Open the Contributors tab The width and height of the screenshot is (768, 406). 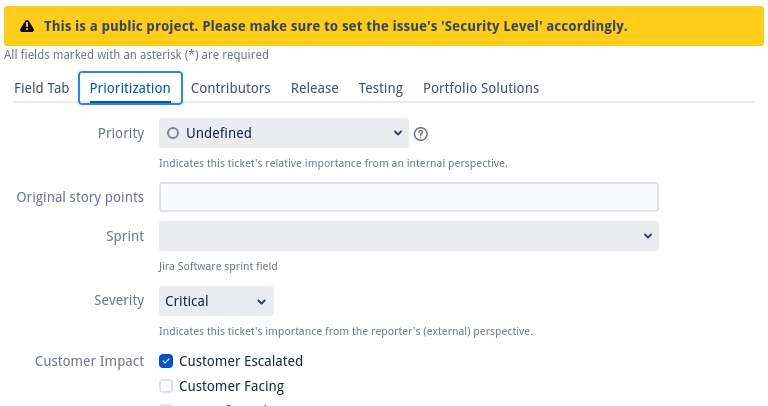coord(231,88)
